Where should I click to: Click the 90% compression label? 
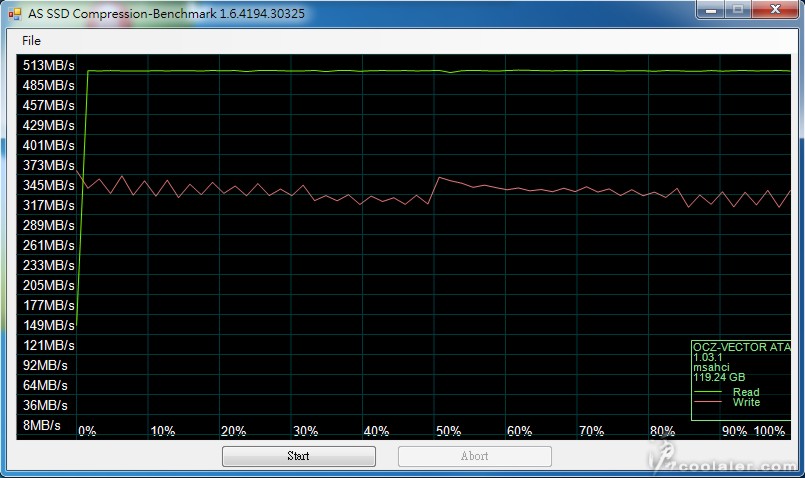click(x=735, y=431)
